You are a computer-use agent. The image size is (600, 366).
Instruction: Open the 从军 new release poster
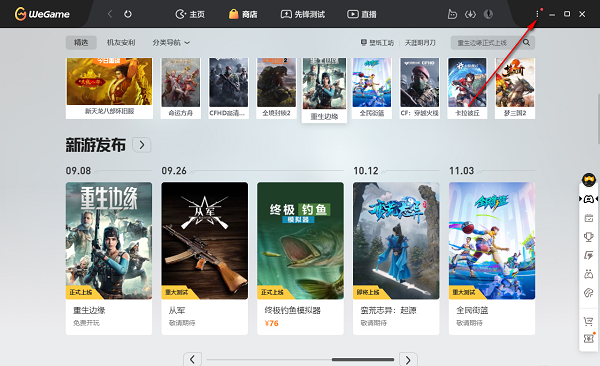(x=205, y=241)
